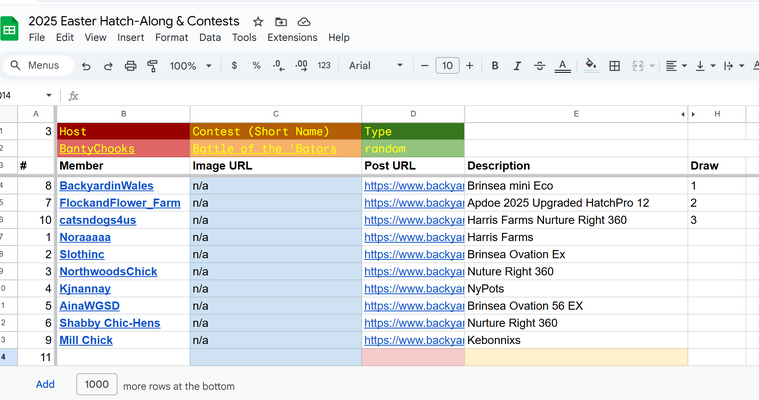Open the View menu
This screenshot has height=400, width=759.
tap(95, 37)
